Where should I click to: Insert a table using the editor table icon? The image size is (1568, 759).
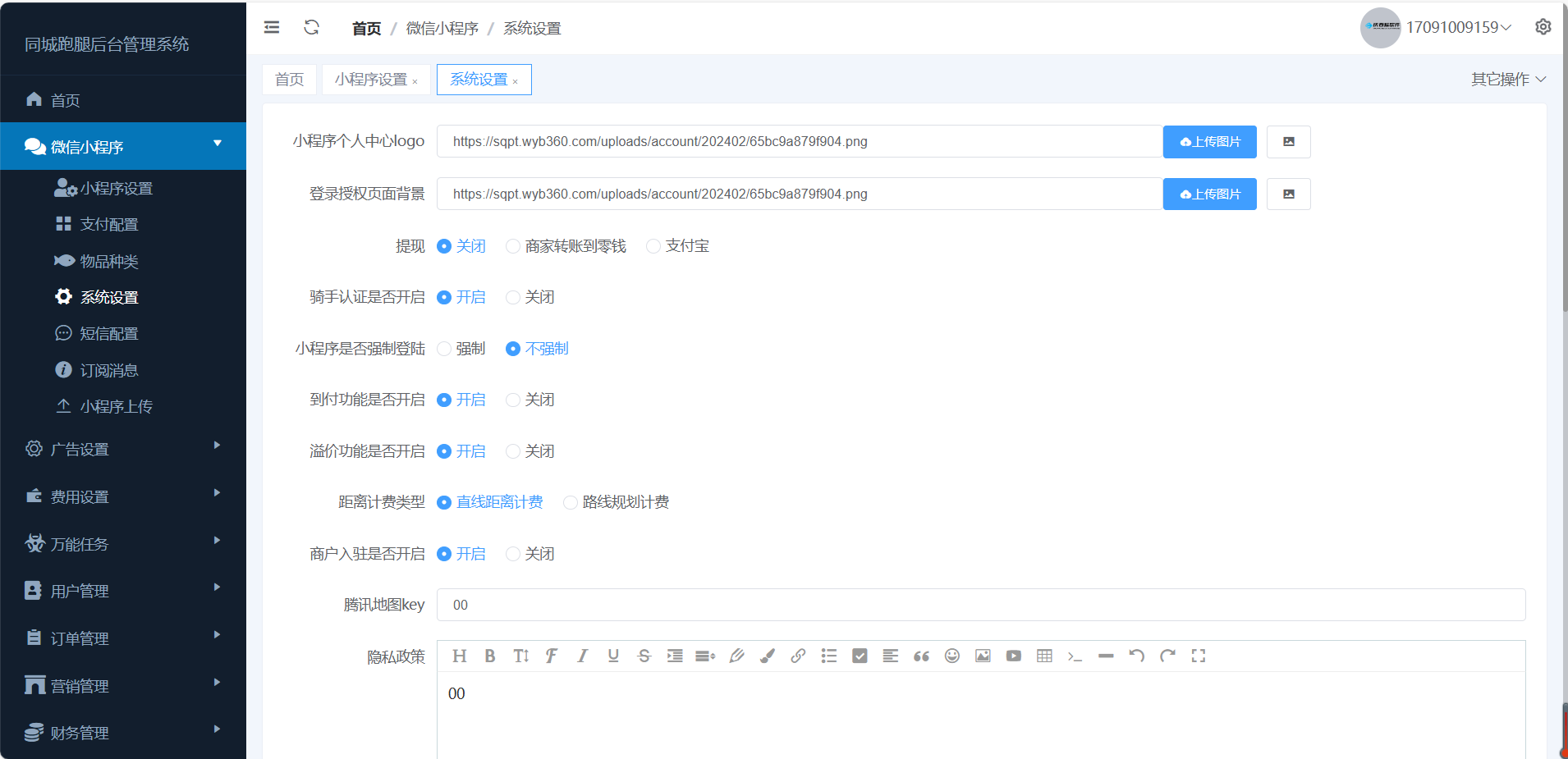tap(1044, 656)
